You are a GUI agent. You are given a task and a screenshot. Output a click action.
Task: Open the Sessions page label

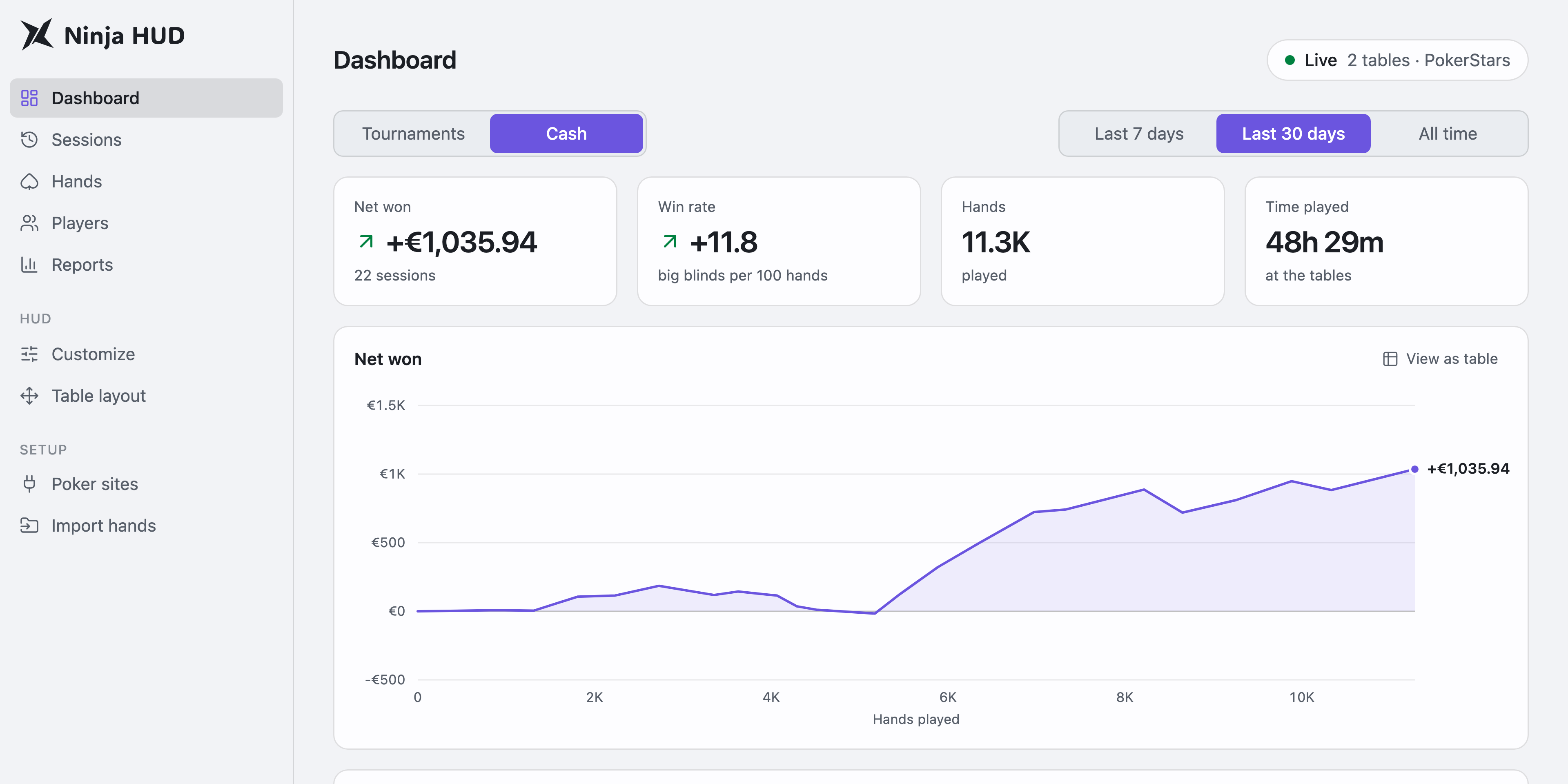(x=87, y=139)
